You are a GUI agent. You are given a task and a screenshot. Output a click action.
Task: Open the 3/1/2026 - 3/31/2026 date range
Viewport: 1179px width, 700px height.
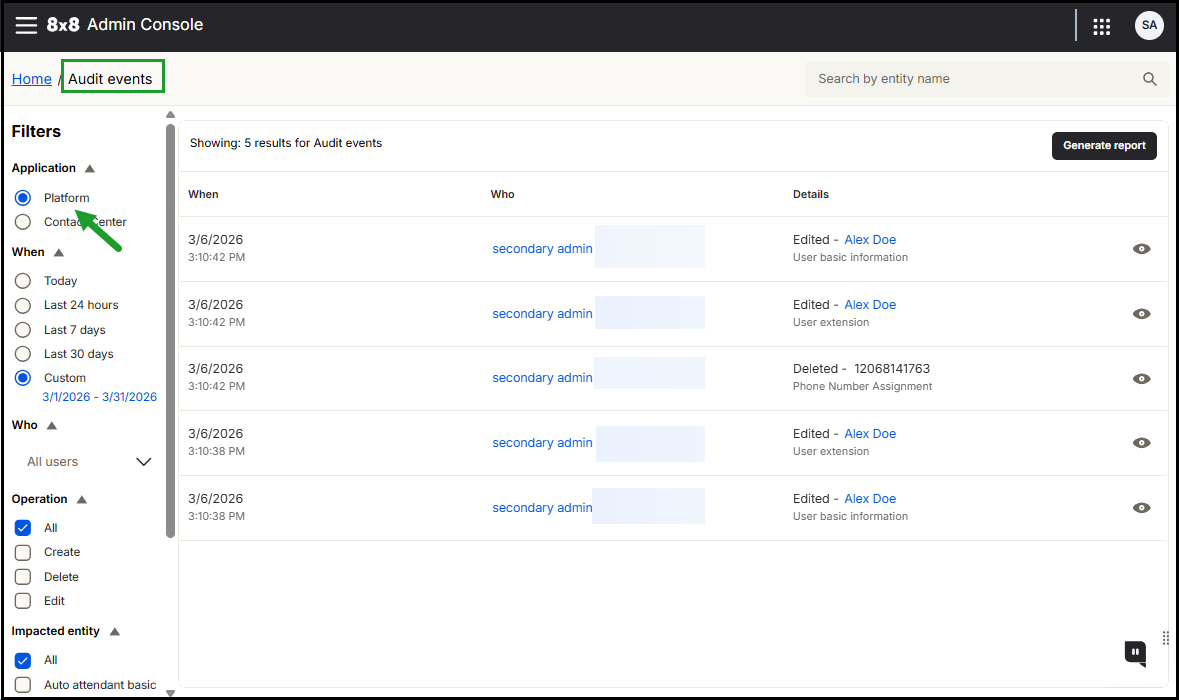[x=99, y=397]
